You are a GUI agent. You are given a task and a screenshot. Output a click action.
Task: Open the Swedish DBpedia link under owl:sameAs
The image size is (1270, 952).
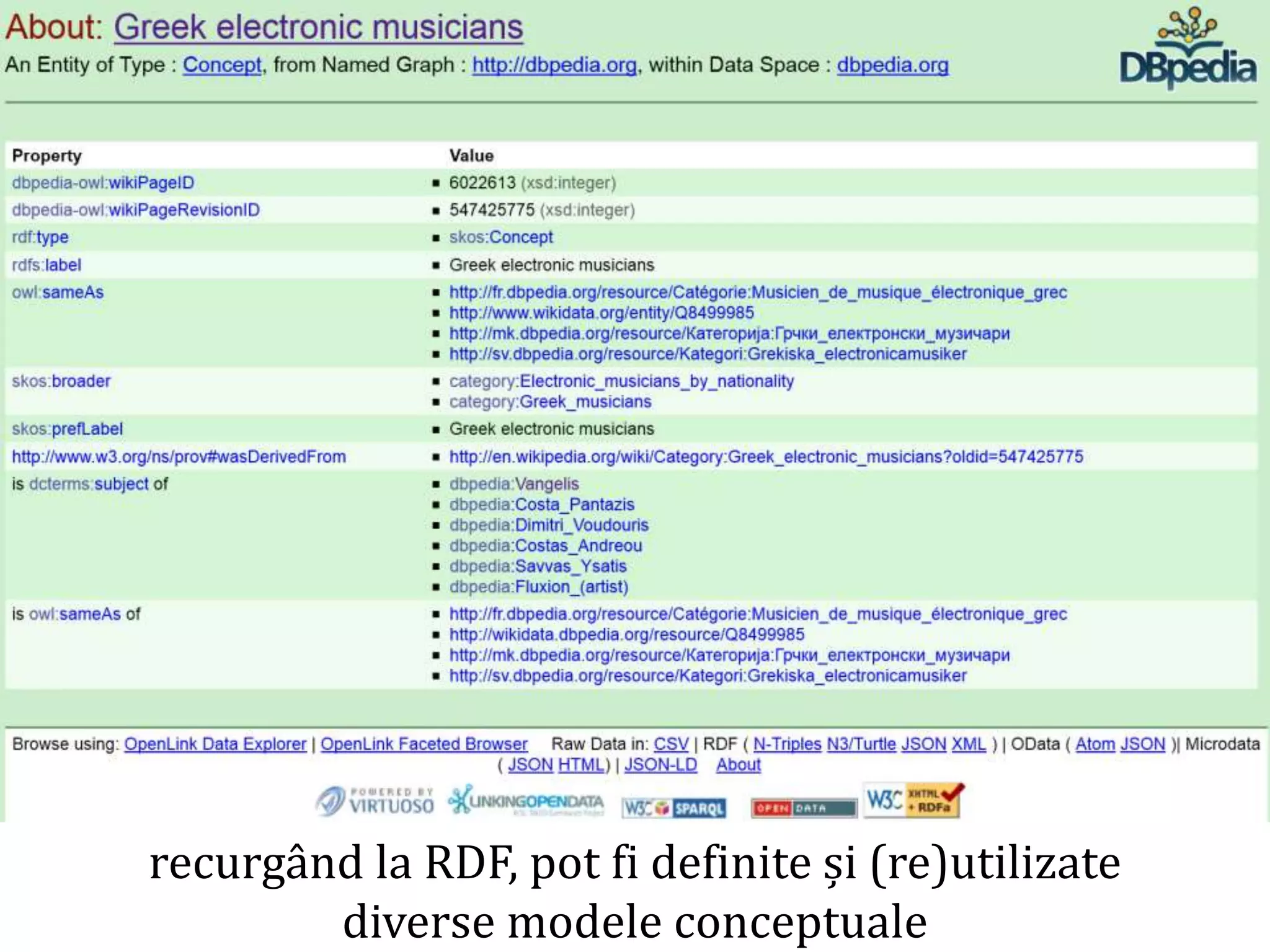click(x=708, y=354)
